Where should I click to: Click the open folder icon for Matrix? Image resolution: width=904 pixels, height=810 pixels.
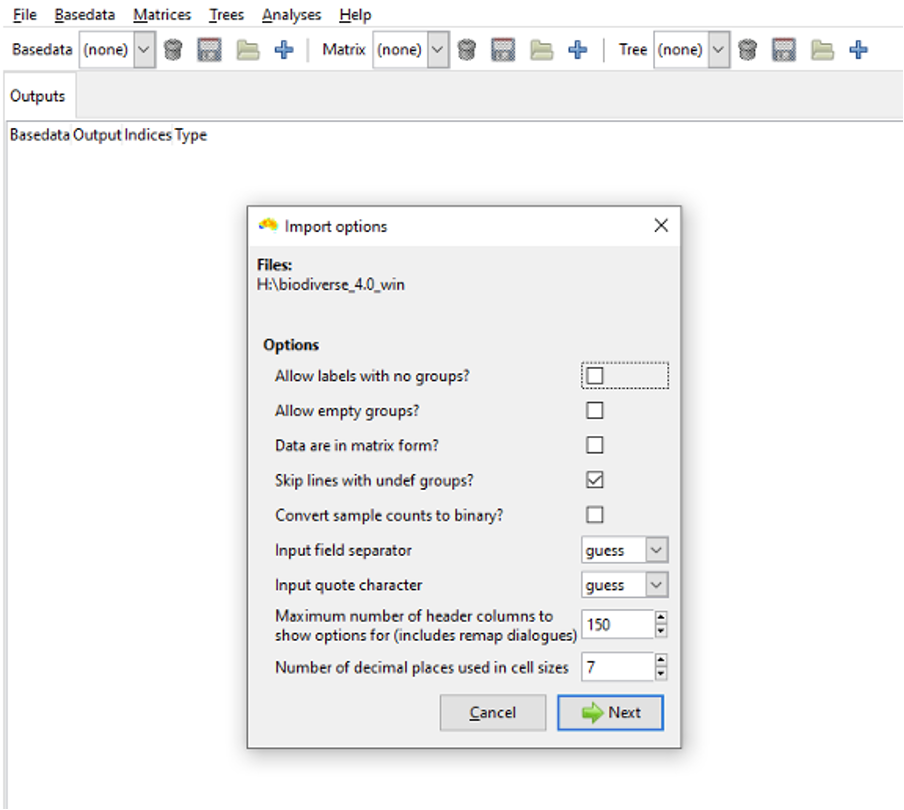point(541,50)
